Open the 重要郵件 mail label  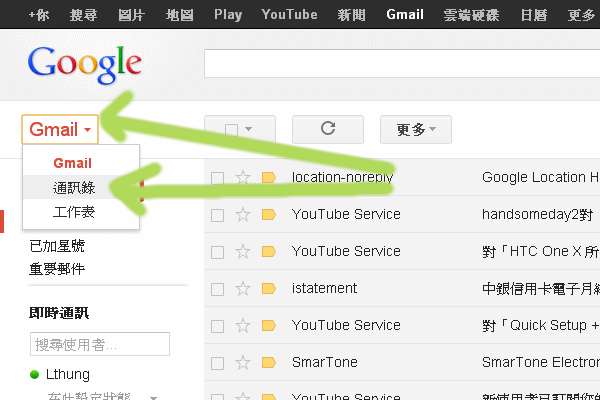(x=57, y=269)
